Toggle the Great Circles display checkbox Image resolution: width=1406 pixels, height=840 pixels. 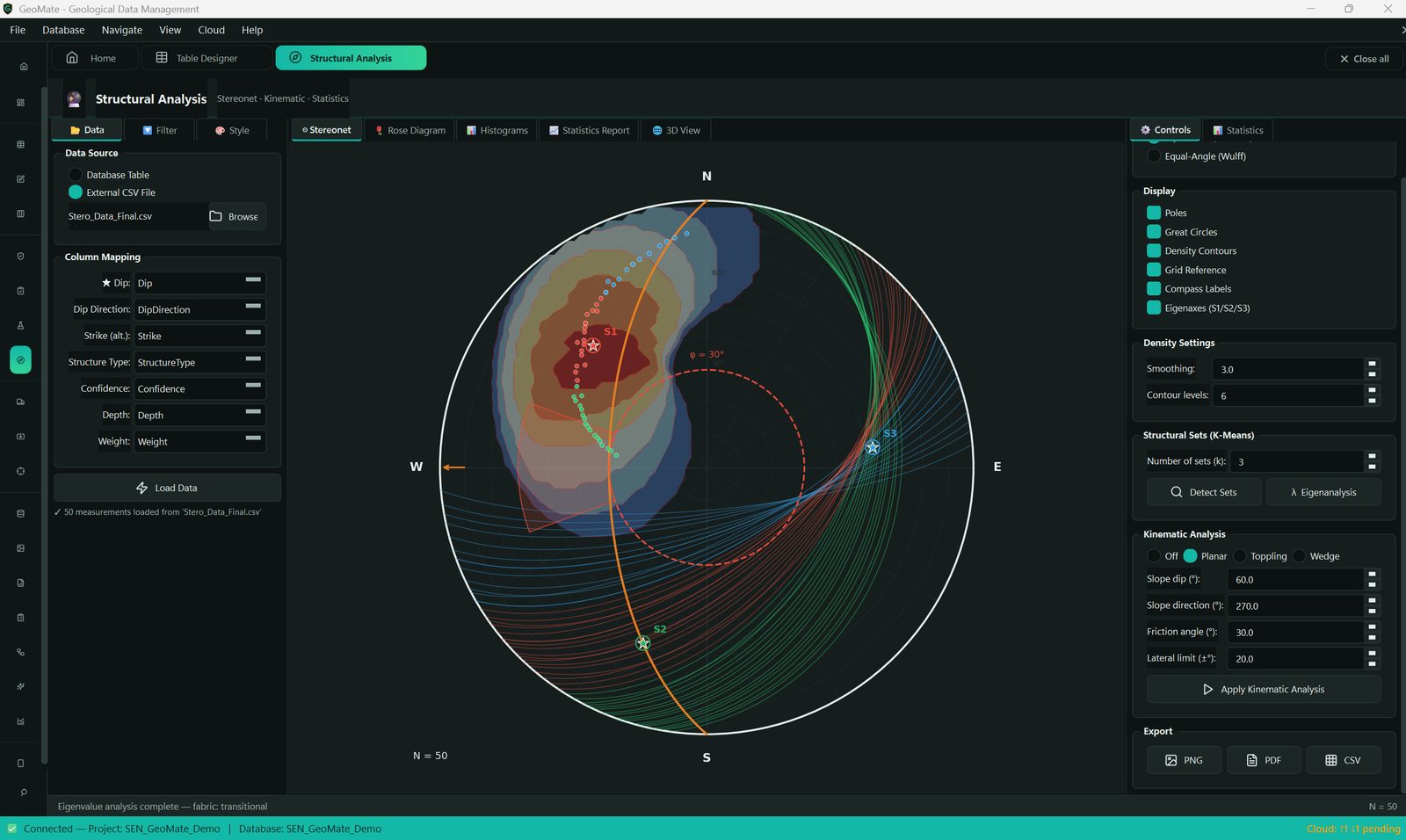tap(1154, 232)
